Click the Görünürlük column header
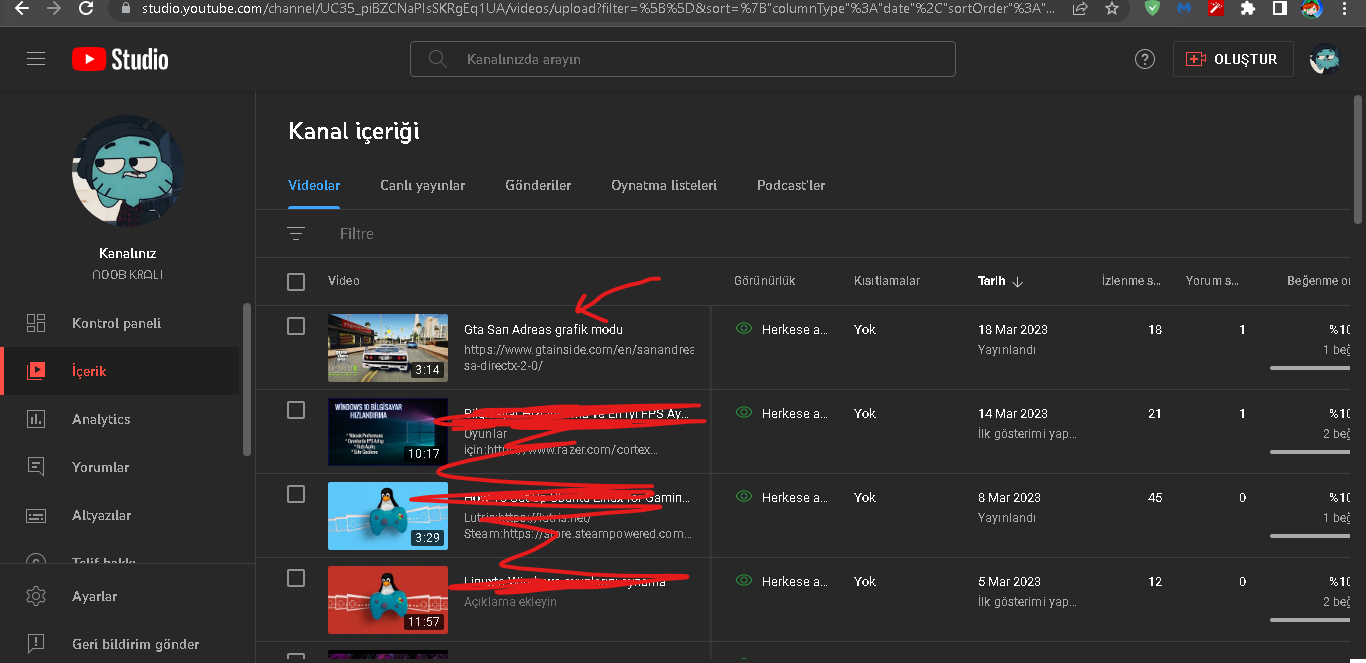The height and width of the screenshot is (663, 1366). [x=764, y=281]
